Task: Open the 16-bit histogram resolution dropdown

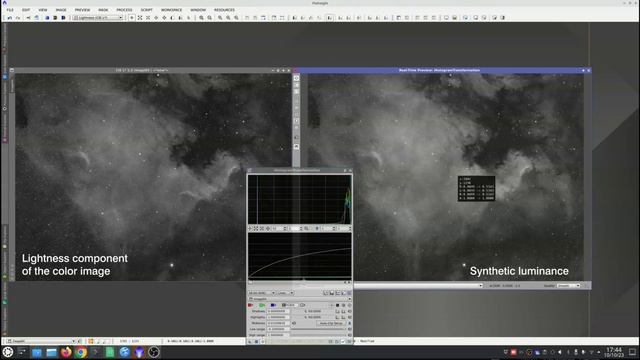Action: coord(262,293)
